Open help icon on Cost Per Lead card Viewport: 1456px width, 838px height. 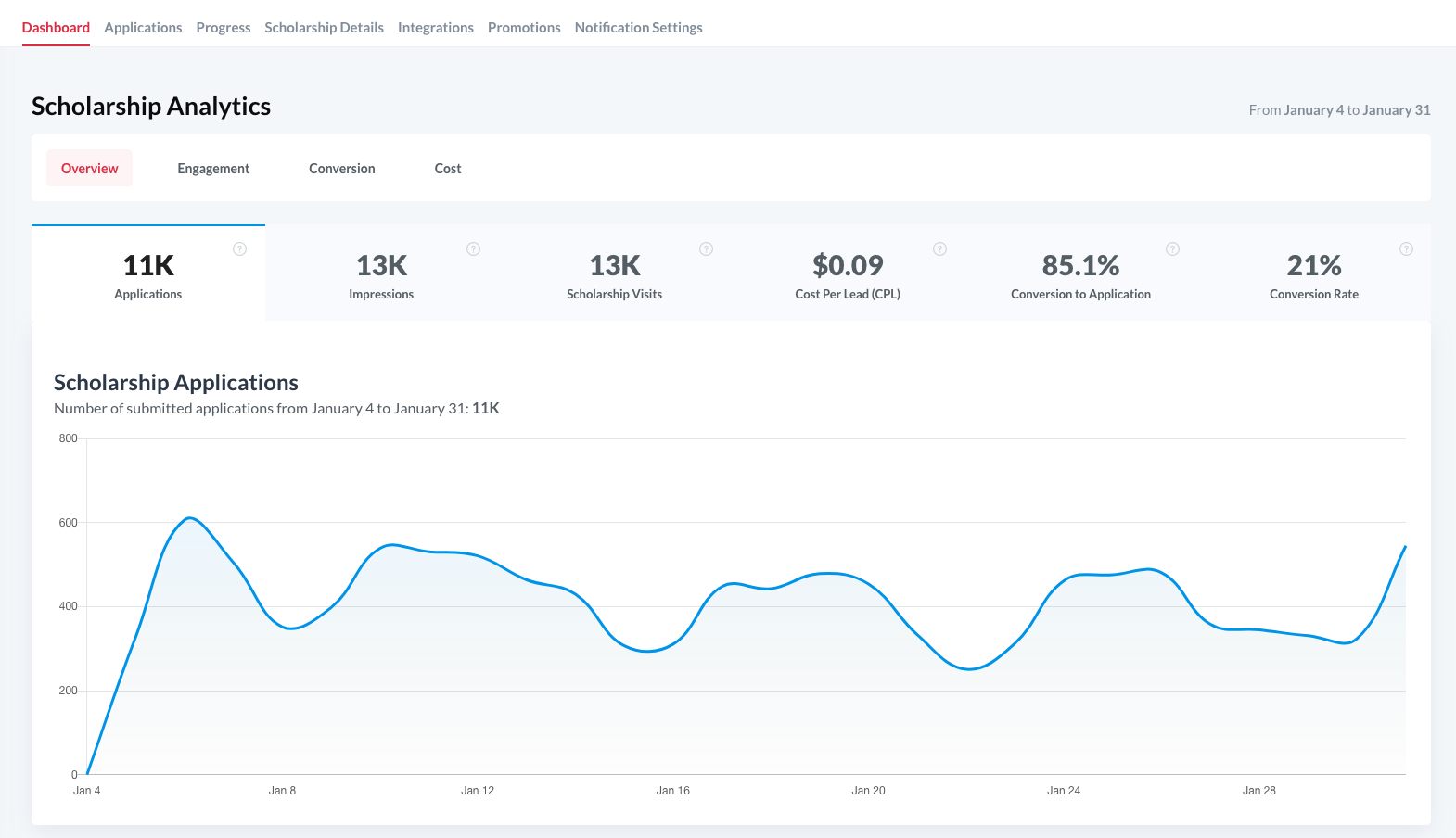(x=939, y=248)
